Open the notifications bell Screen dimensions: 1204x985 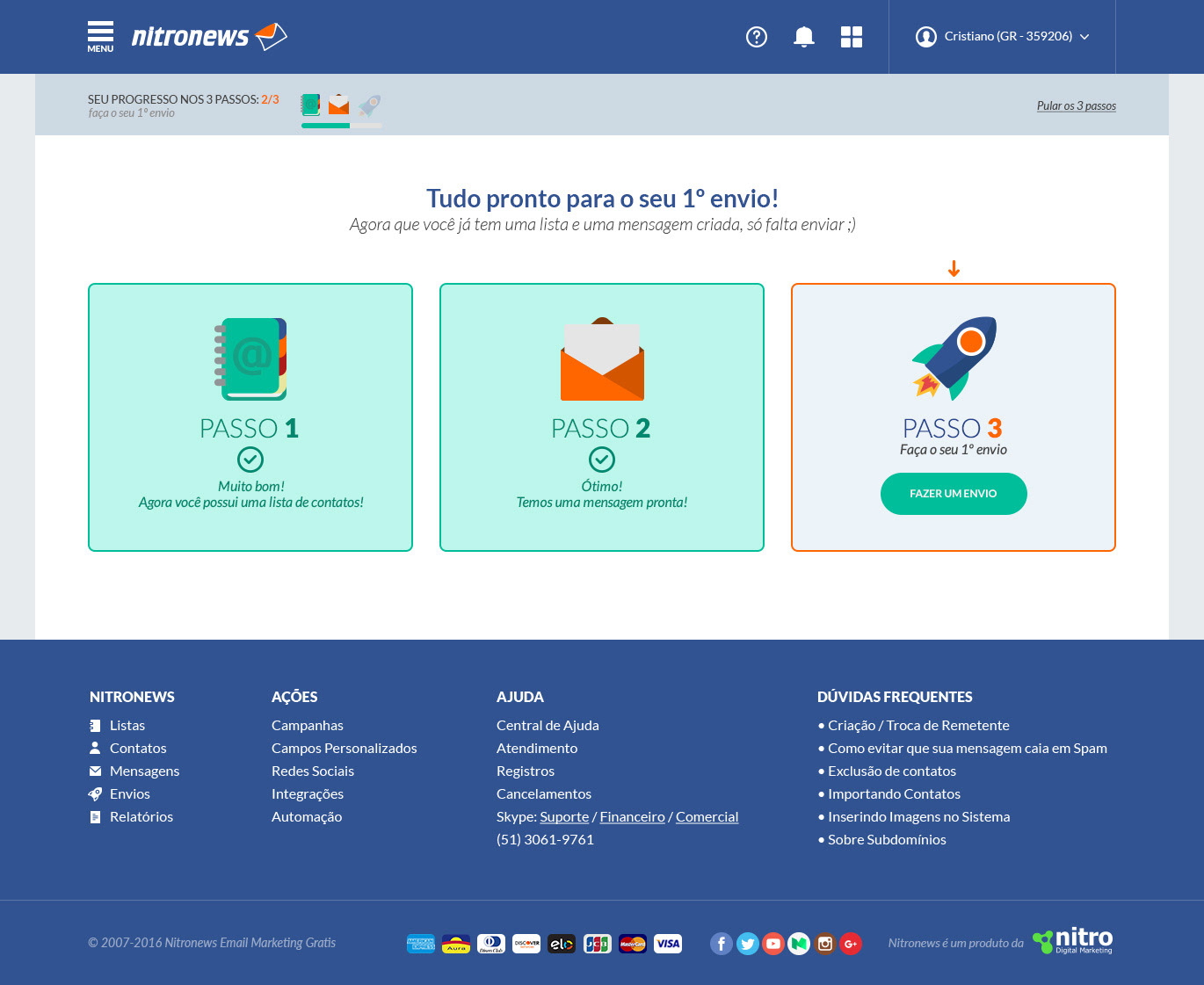(804, 36)
